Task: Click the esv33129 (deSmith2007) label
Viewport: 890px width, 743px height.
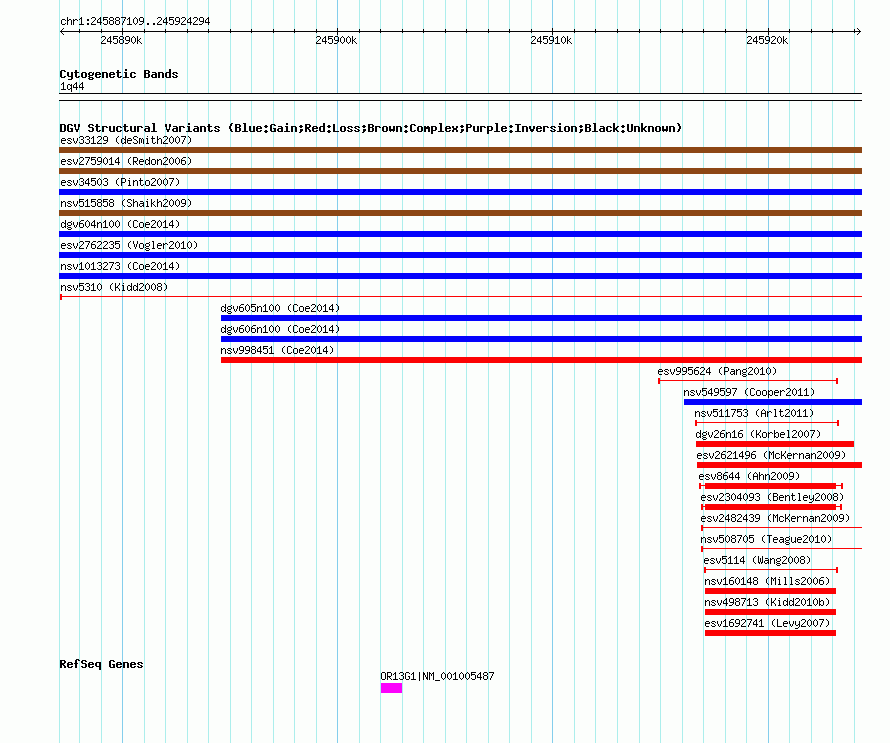Action: [x=126, y=140]
